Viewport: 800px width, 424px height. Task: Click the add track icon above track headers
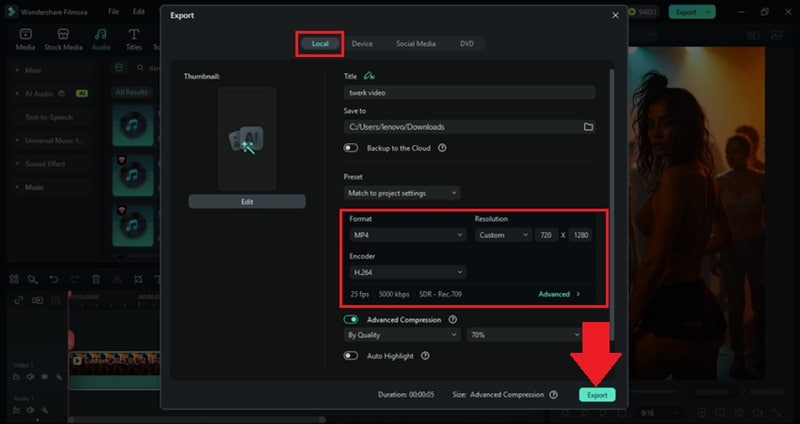coord(37,300)
